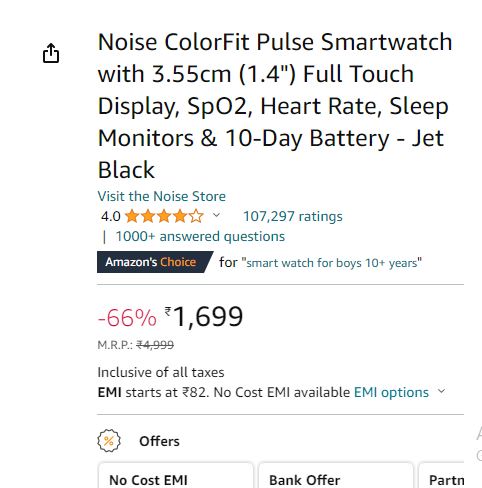This screenshot has width=482, height=488.
Task: Expand the rating breakdown chevron
Action: coord(216,215)
